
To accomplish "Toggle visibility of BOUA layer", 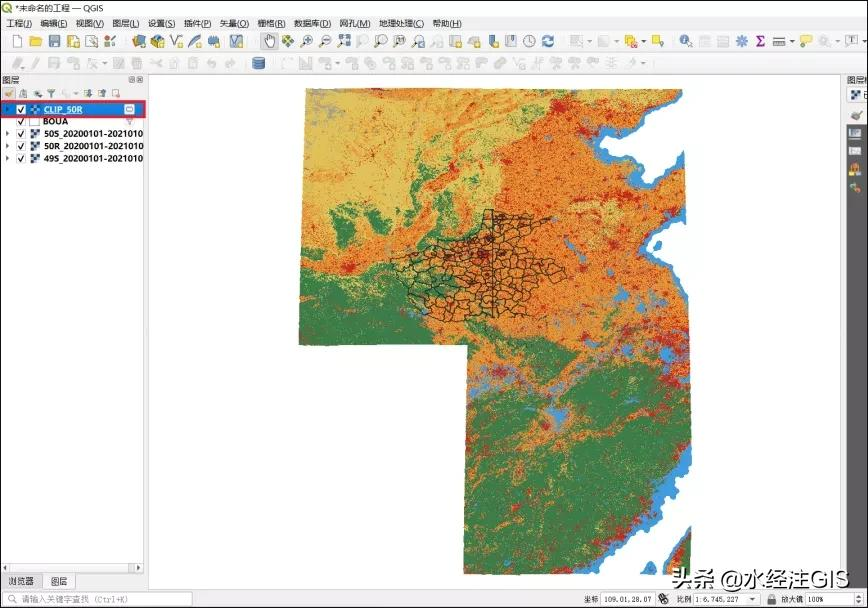I will [21, 121].
